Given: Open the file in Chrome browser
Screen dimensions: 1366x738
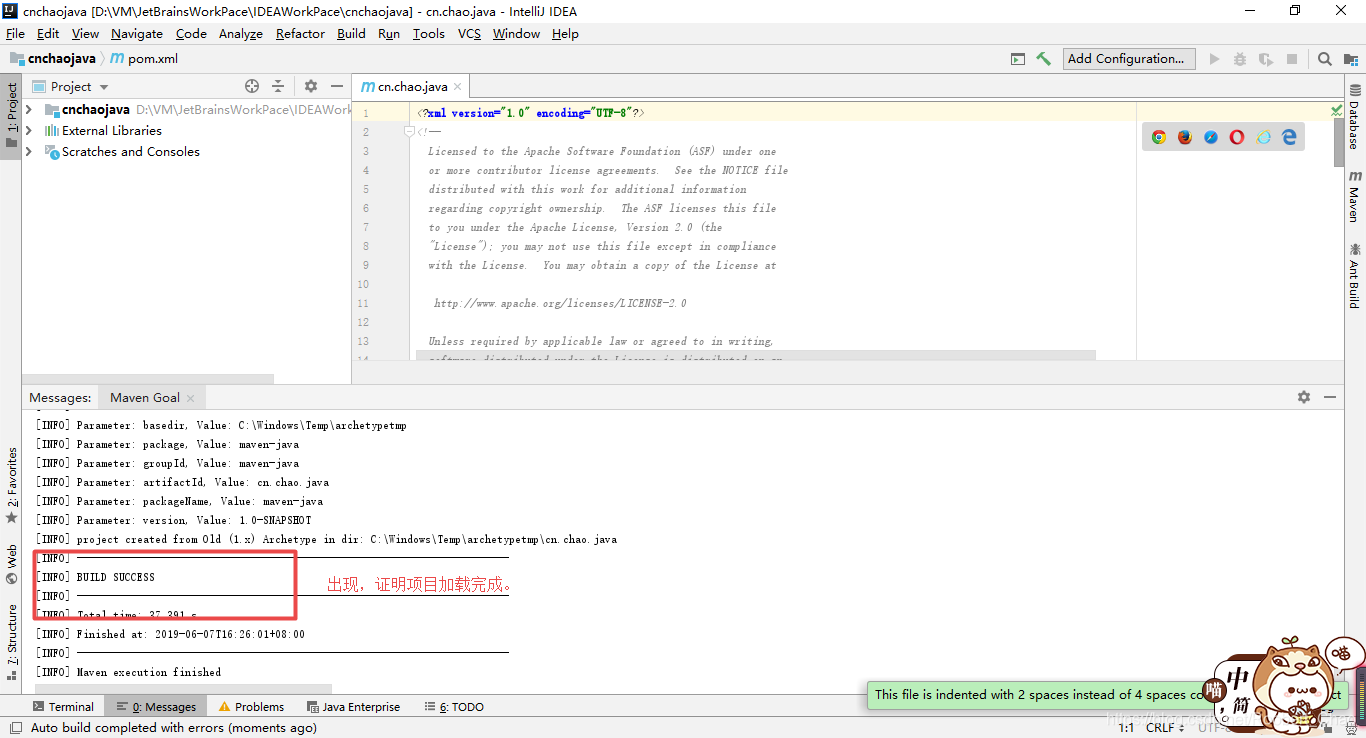Looking at the screenshot, I should 1159,137.
